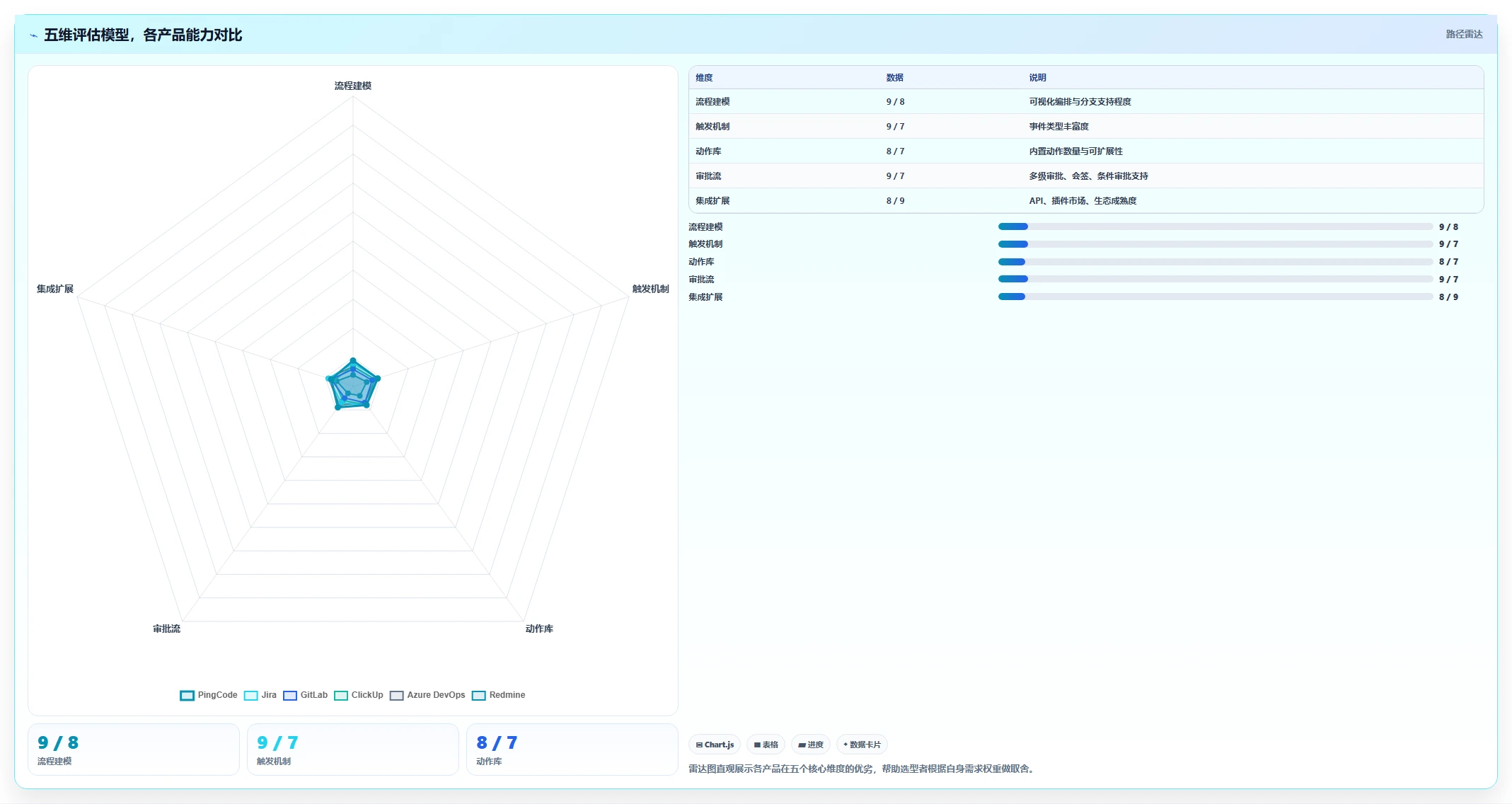Select the 集成扩展 table row cell

click(x=712, y=201)
